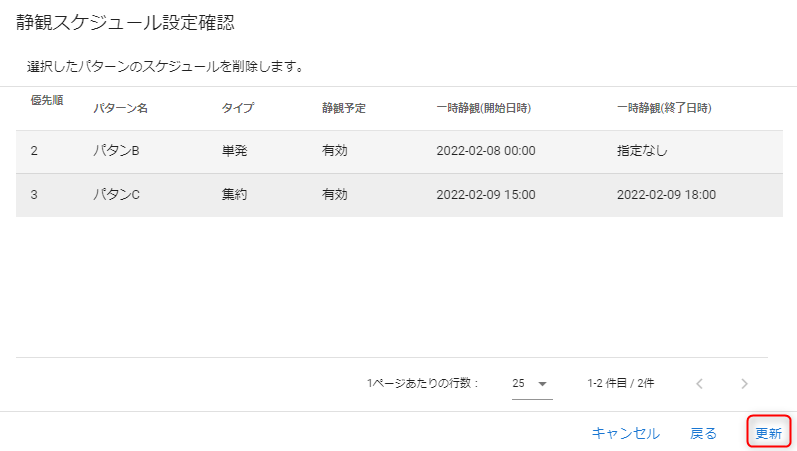Viewport: 797px width, 451px height.
Task: Click the 指定なし end time cell
Action: (642, 151)
